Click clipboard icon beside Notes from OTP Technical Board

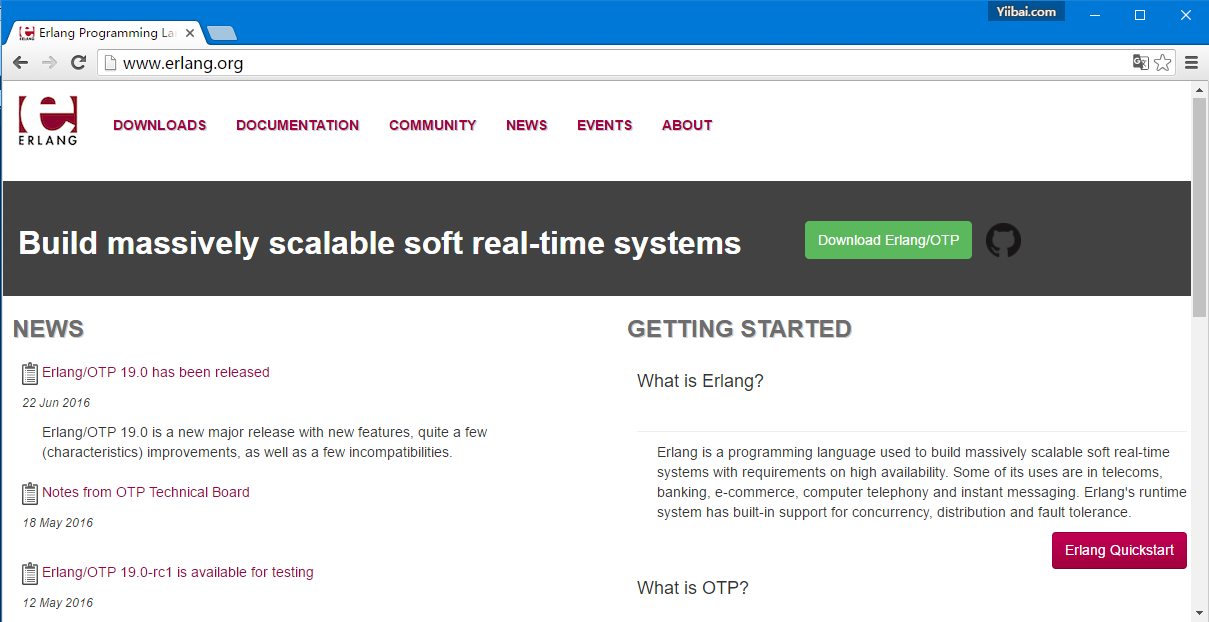(30, 493)
